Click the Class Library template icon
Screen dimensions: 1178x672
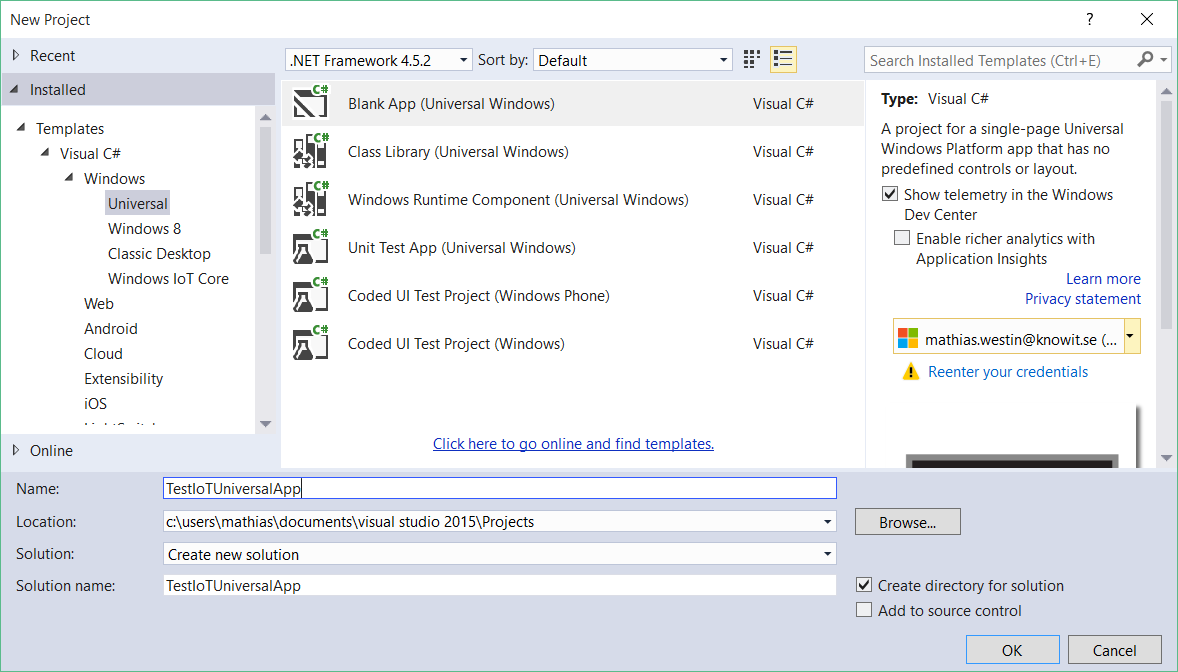(x=311, y=150)
